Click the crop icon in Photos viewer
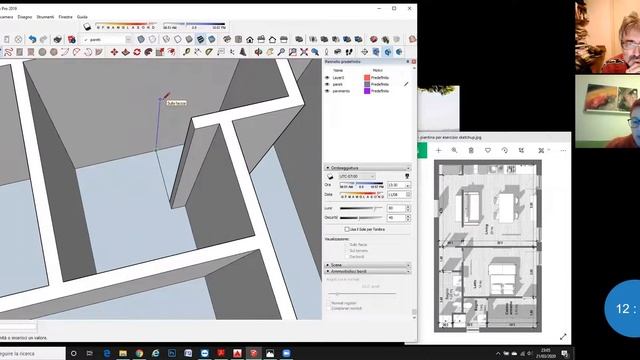The width and height of the screenshot is (640, 360). coord(521,150)
